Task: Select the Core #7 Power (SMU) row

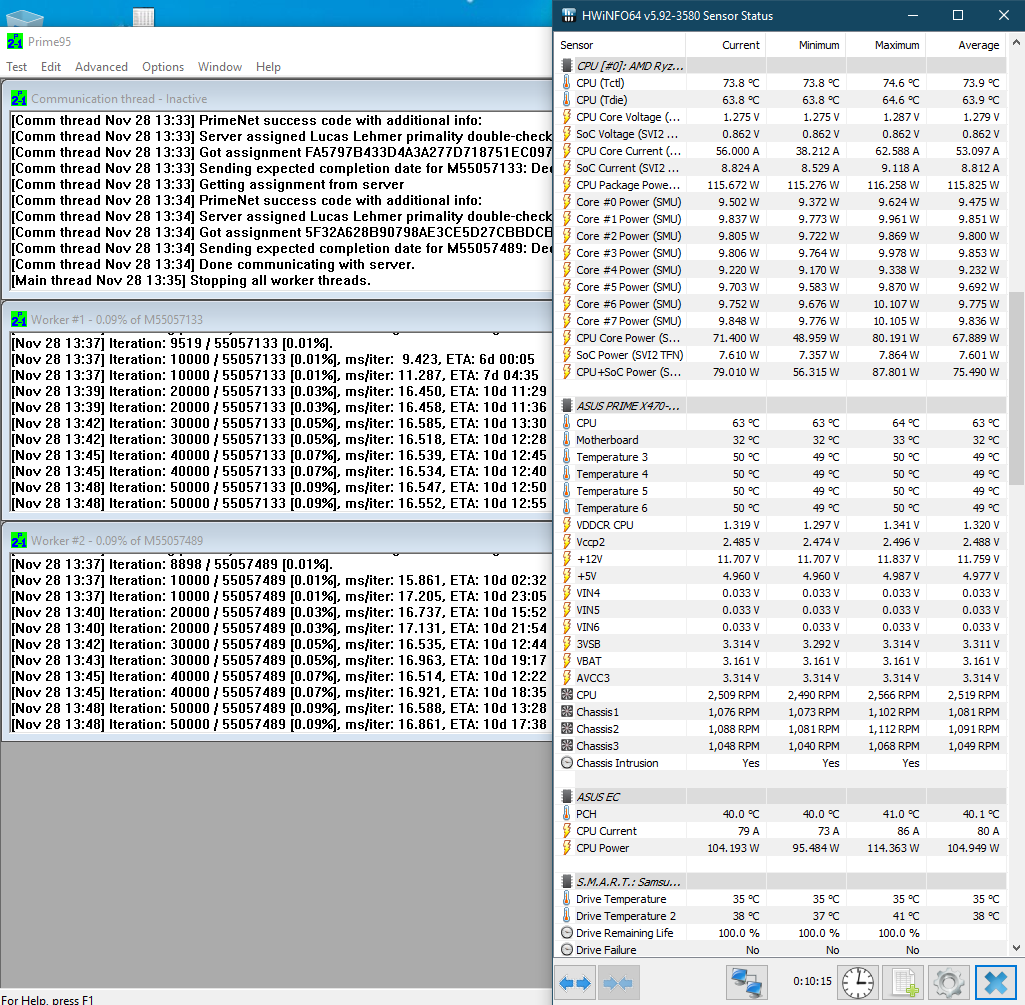Action: point(781,321)
